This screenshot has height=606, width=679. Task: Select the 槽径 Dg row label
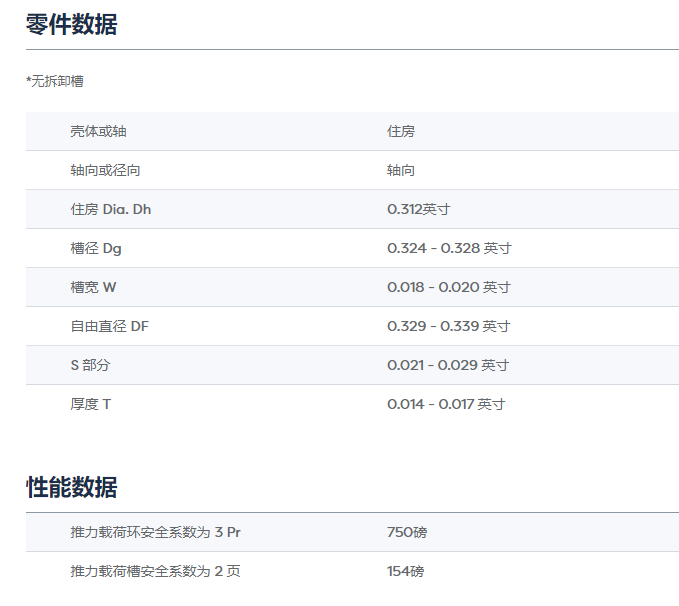[x=96, y=248]
